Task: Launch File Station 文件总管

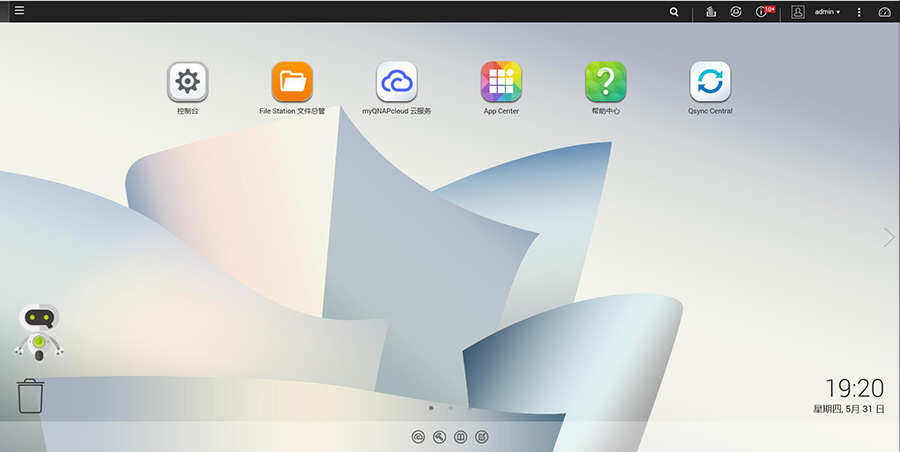Action: [x=292, y=82]
